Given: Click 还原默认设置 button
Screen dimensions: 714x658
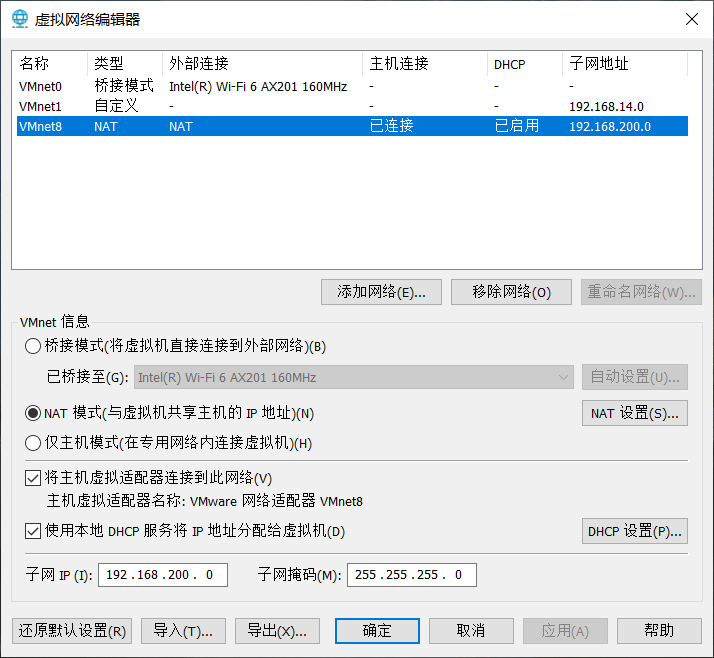Looking at the screenshot, I should [x=72, y=631].
